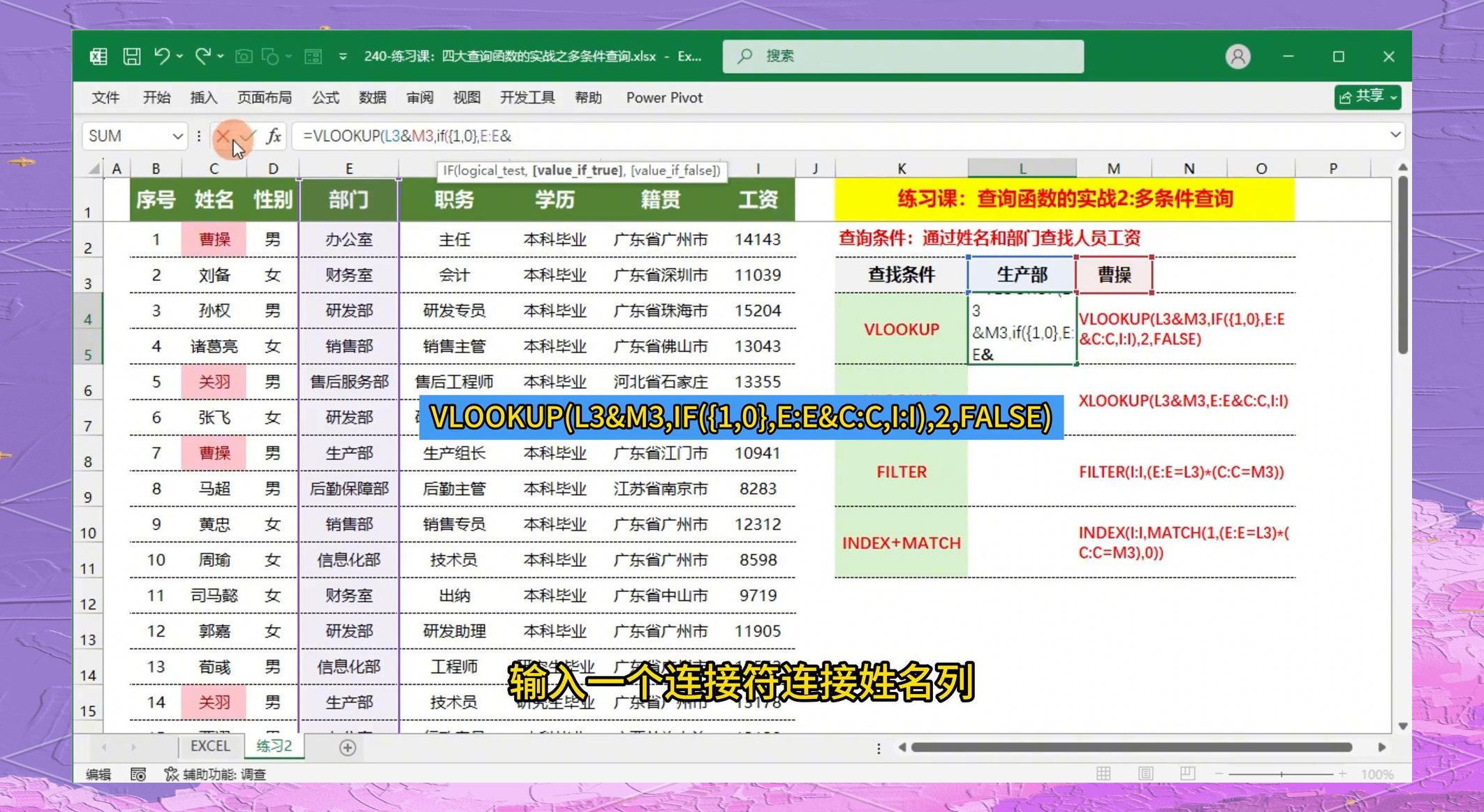
Task: Redo the last action
Action: point(203,56)
